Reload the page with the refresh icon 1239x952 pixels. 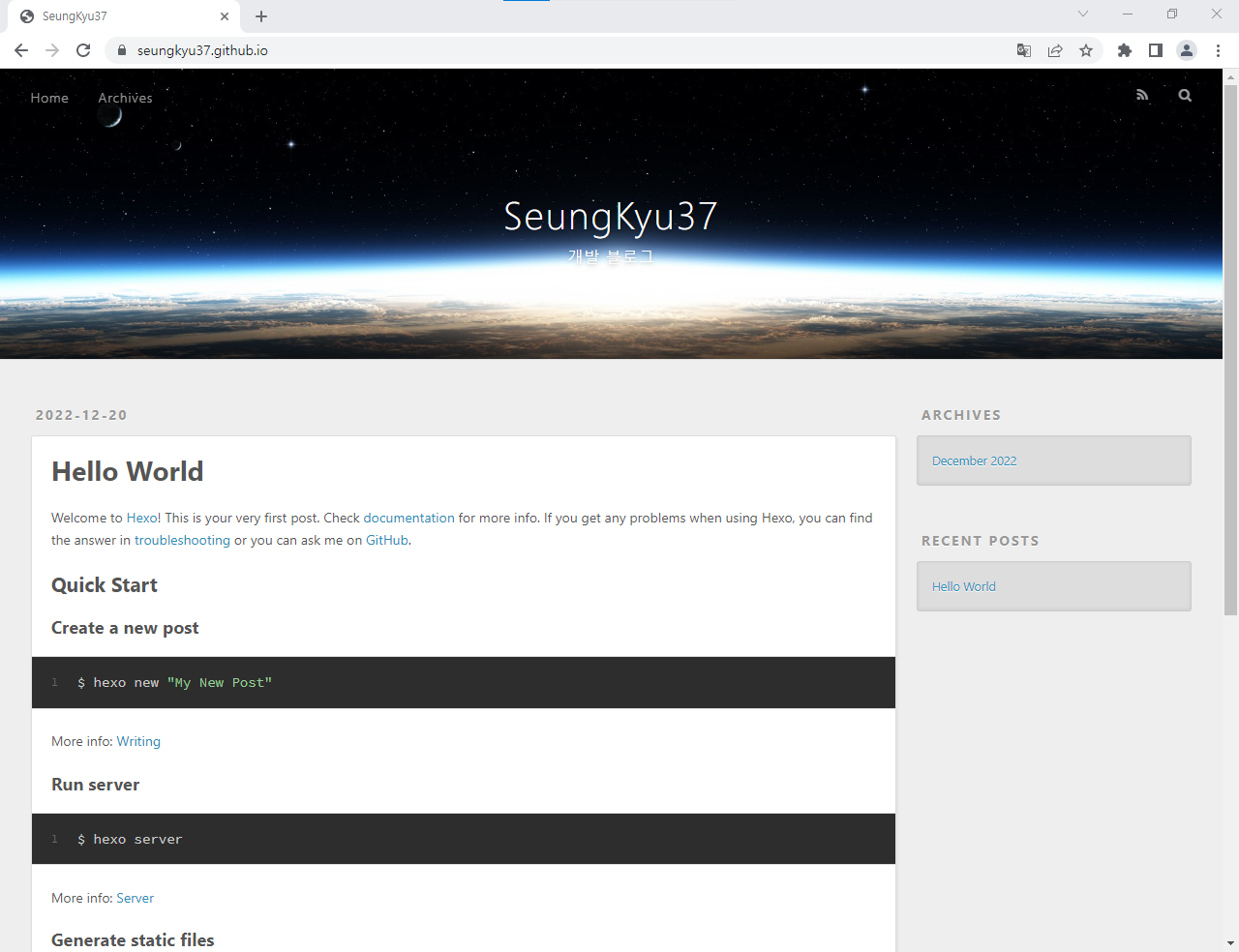tap(83, 50)
